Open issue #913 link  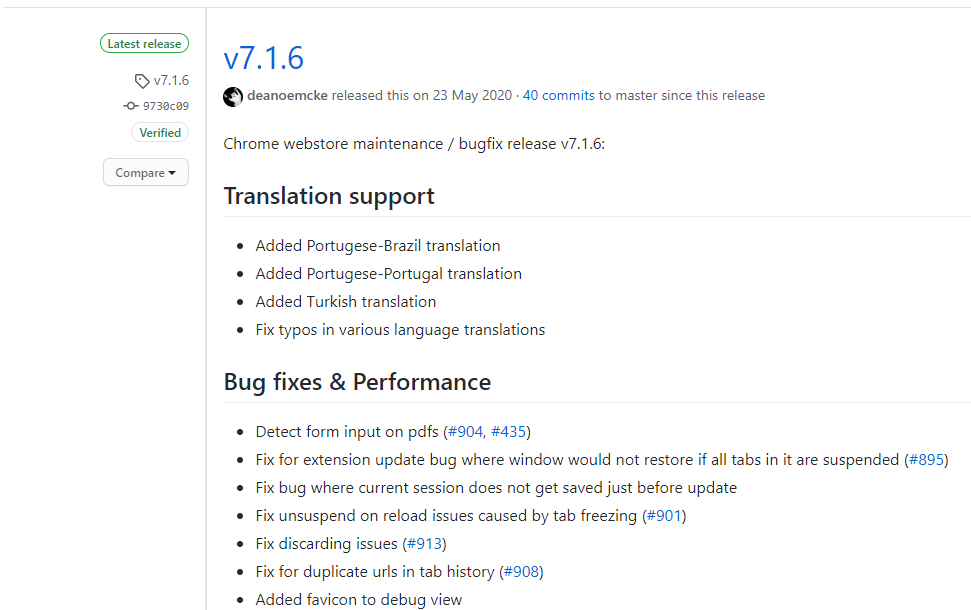(x=425, y=544)
